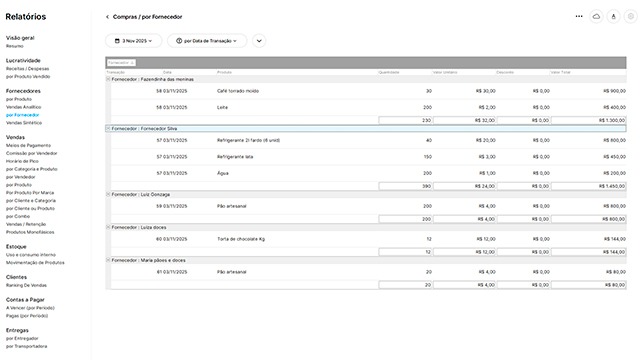Click the R$ 144,00 total subtotal cell
The height and width of the screenshot is (360, 640).
pyautogui.click(x=589, y=252)
